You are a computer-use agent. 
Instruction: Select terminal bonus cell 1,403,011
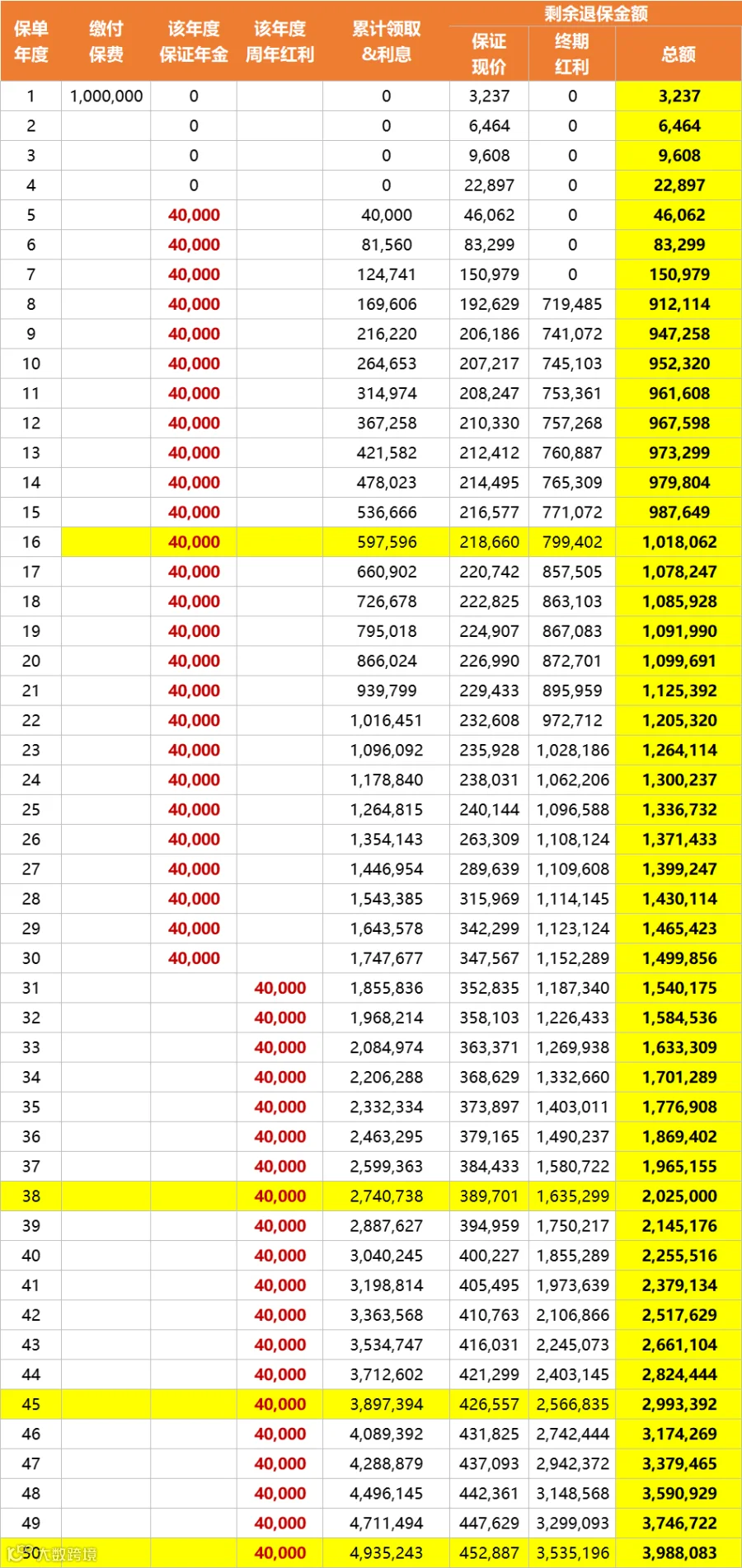tap(572, 1107)
